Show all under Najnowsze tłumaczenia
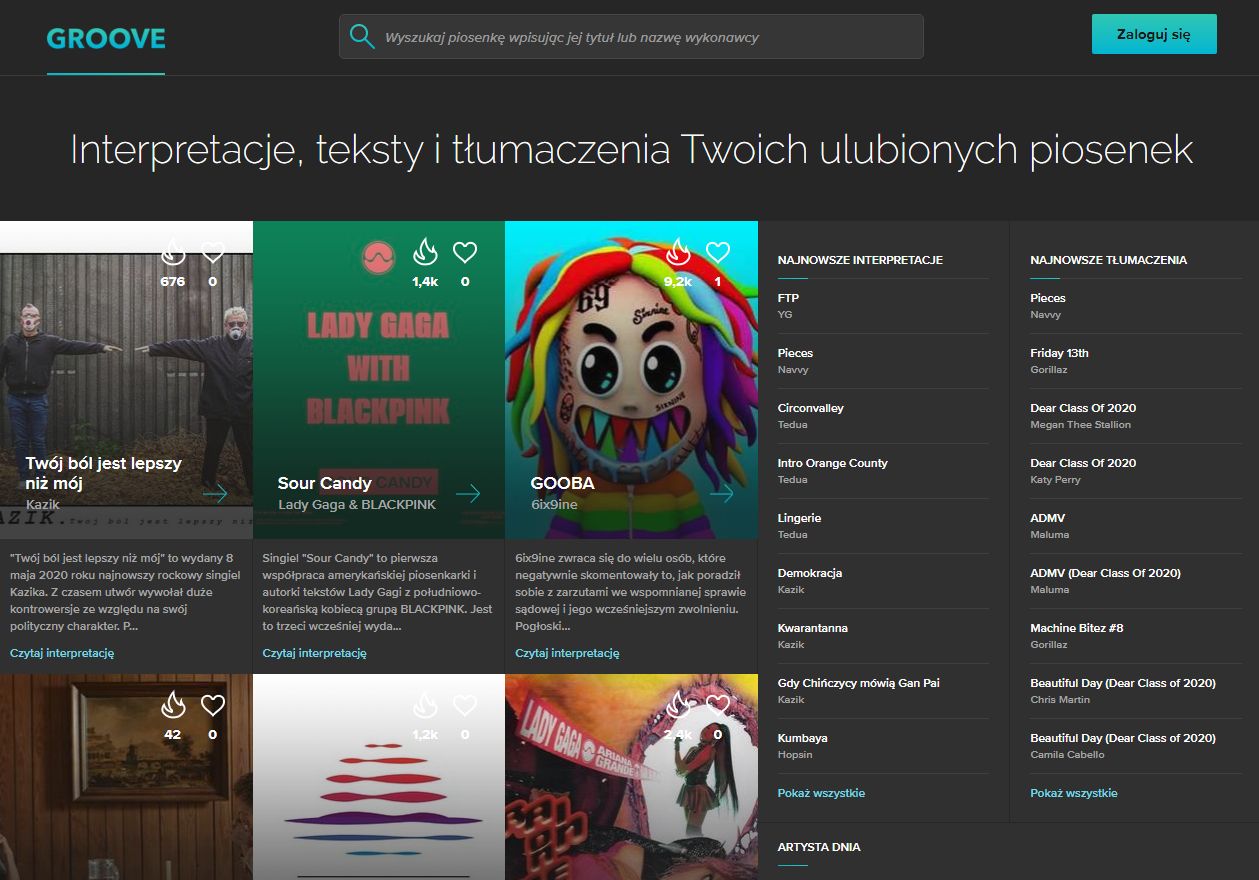The image size is (1259, 880). coord(1074,793)
